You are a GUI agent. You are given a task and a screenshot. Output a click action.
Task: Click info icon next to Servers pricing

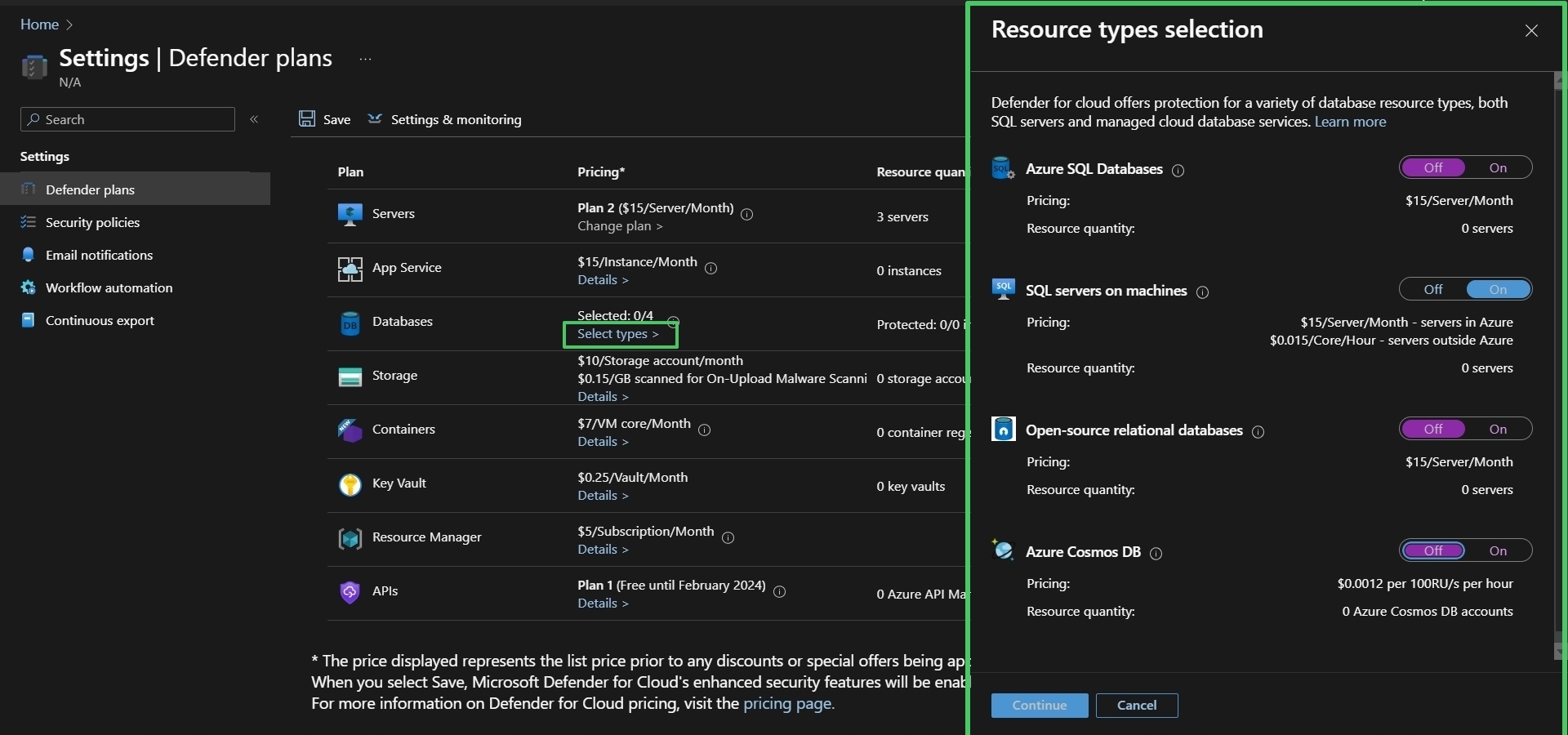tap(746, 214)
